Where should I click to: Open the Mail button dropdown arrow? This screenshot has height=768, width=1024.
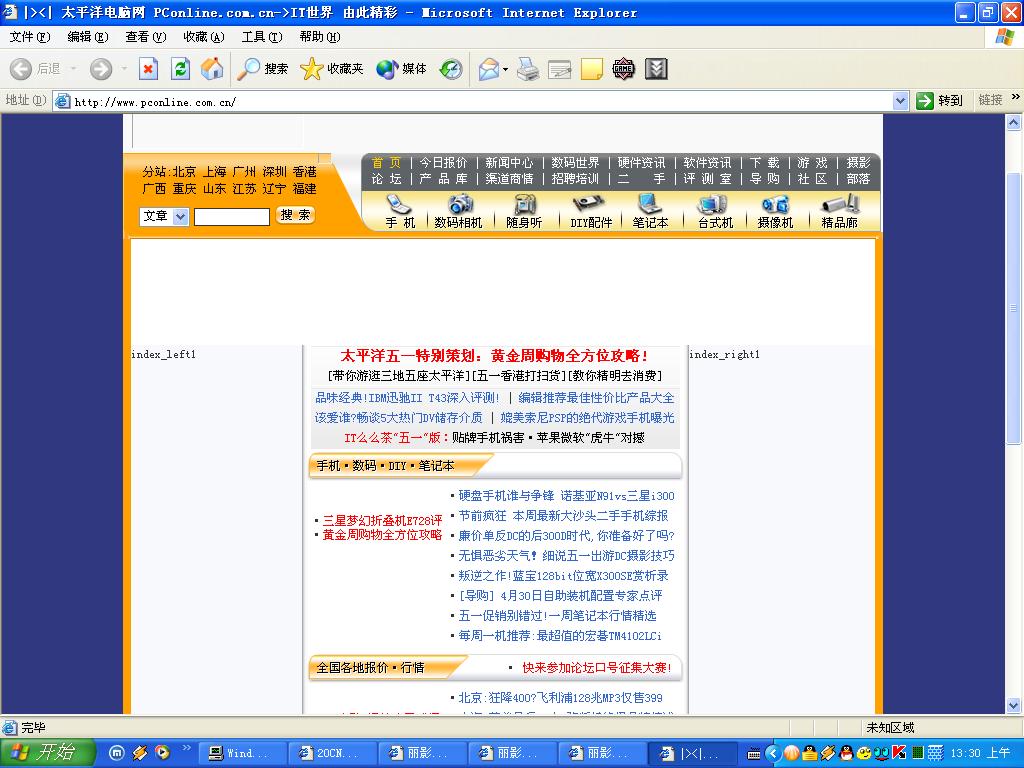coord(505,69)
